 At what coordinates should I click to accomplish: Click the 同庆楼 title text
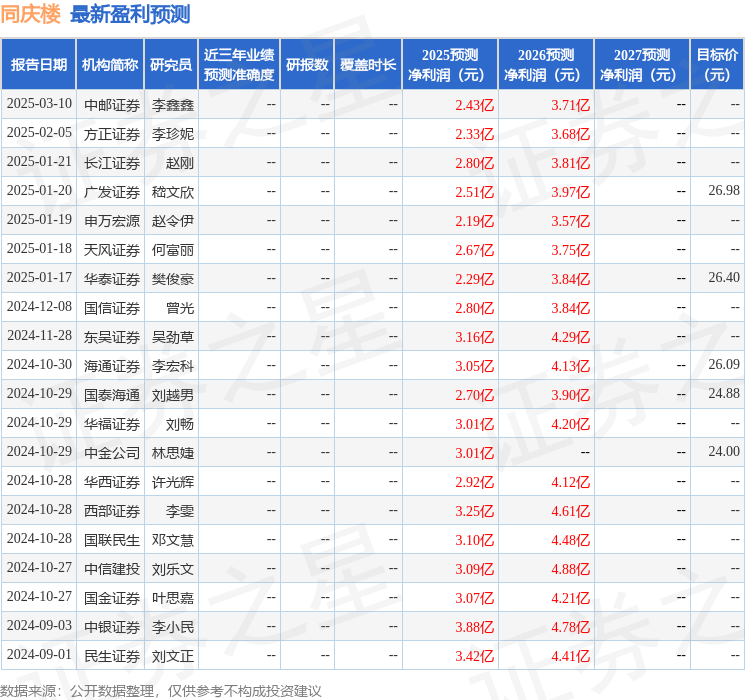pos(30,14)
